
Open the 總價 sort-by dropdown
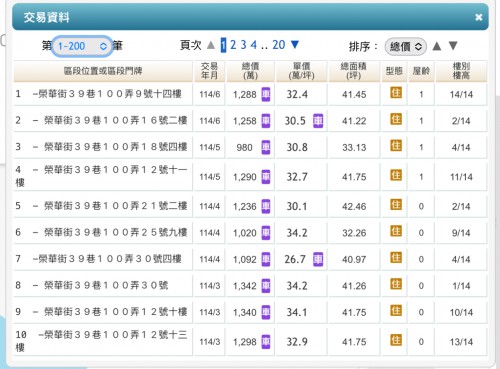pos(406,47)
